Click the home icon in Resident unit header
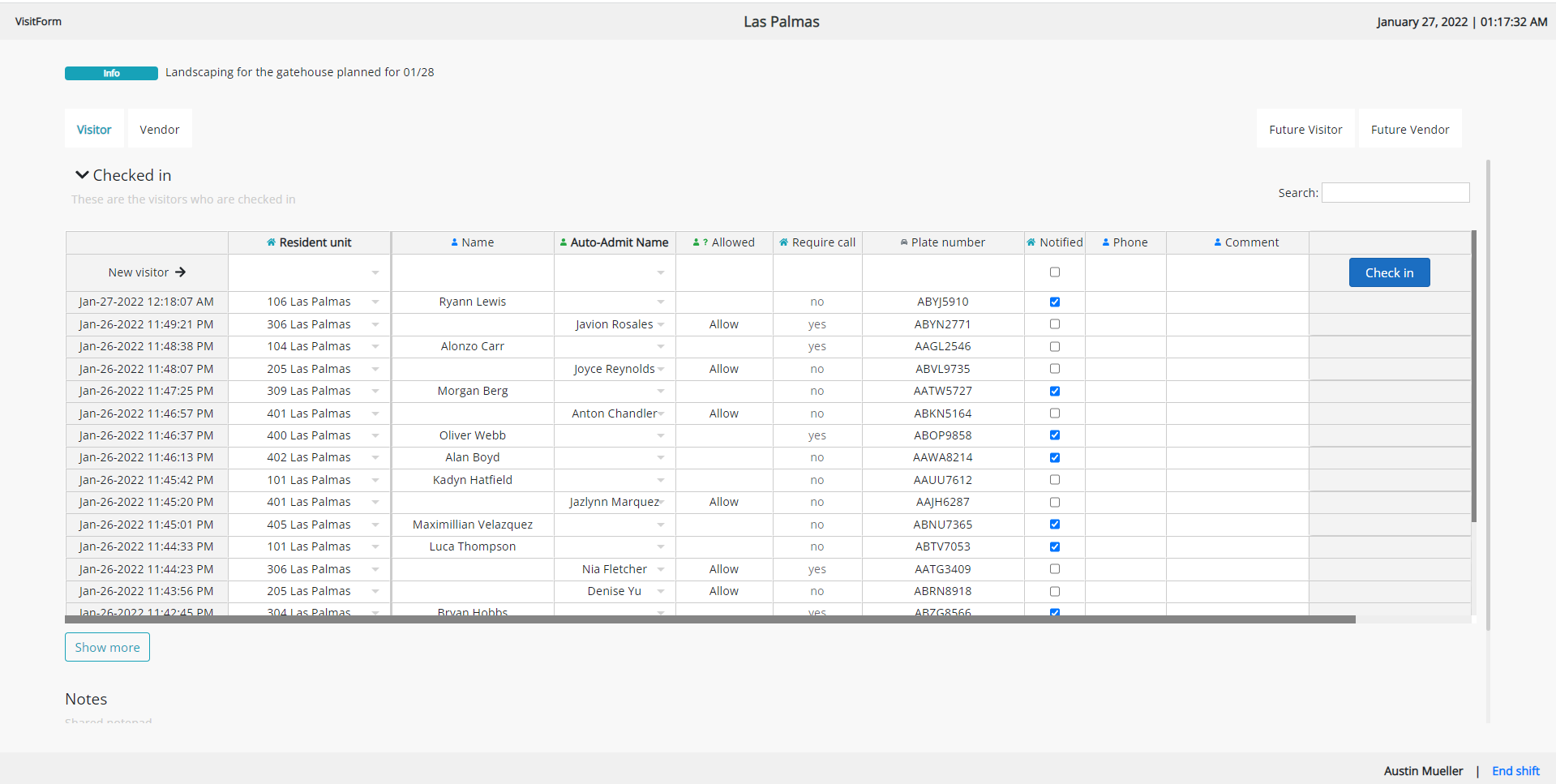Image resolution: width=1556 pixels, height=784 pixels. tap(271, 242)
